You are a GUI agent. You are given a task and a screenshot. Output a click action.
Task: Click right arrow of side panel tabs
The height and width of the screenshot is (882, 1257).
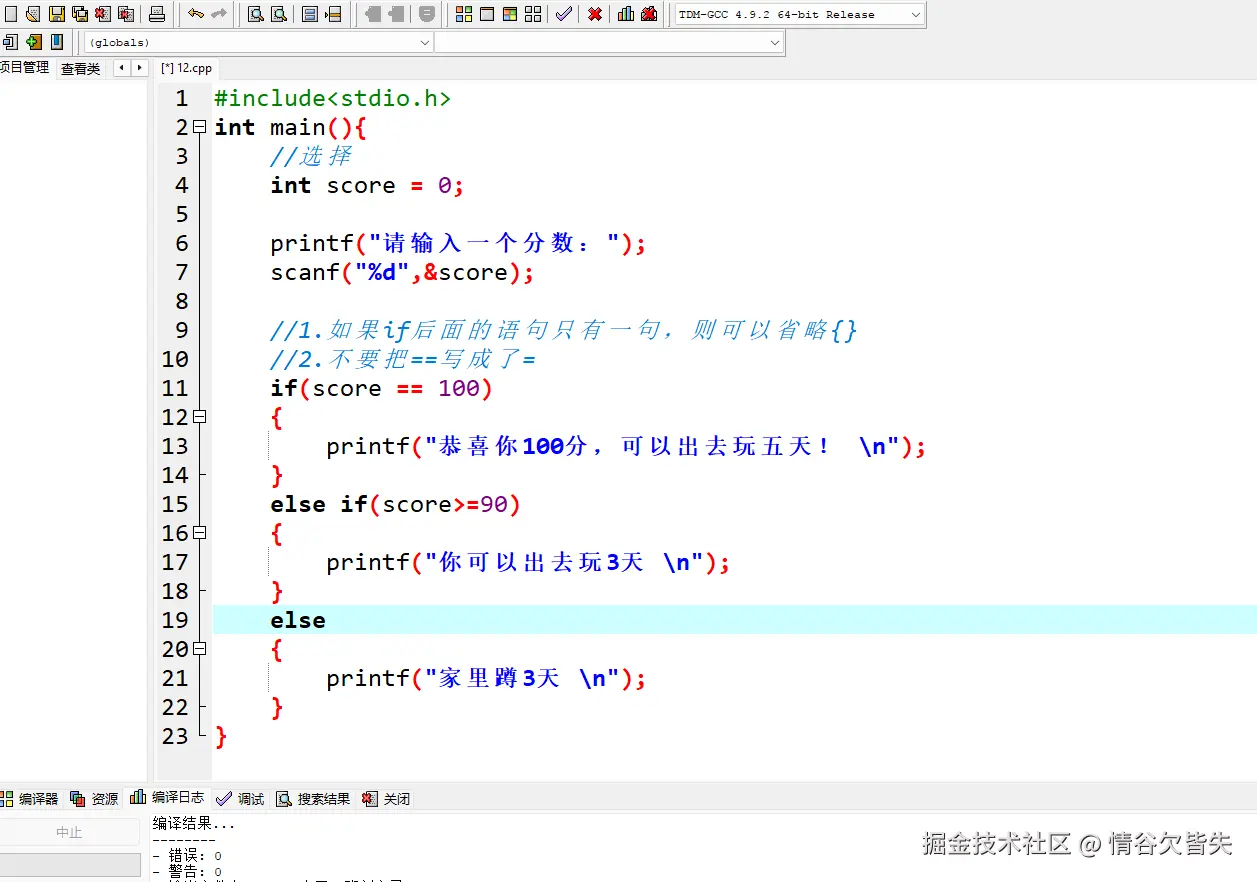pos(139,68)
